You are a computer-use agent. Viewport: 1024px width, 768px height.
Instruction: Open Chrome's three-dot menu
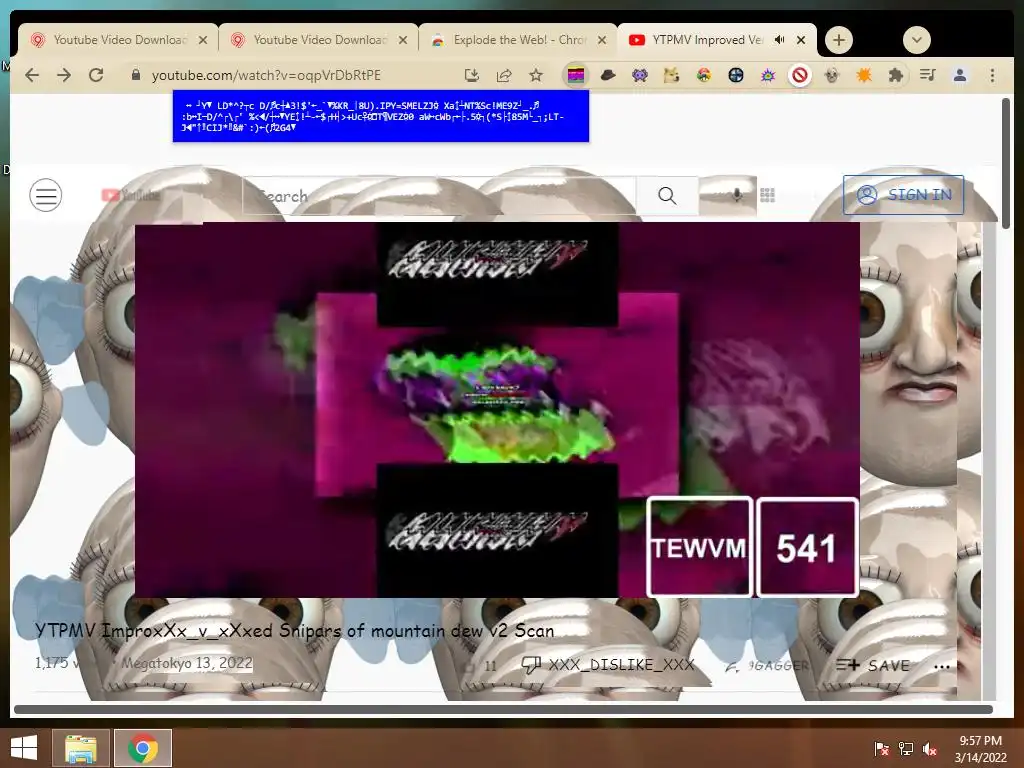coord(992,75)
